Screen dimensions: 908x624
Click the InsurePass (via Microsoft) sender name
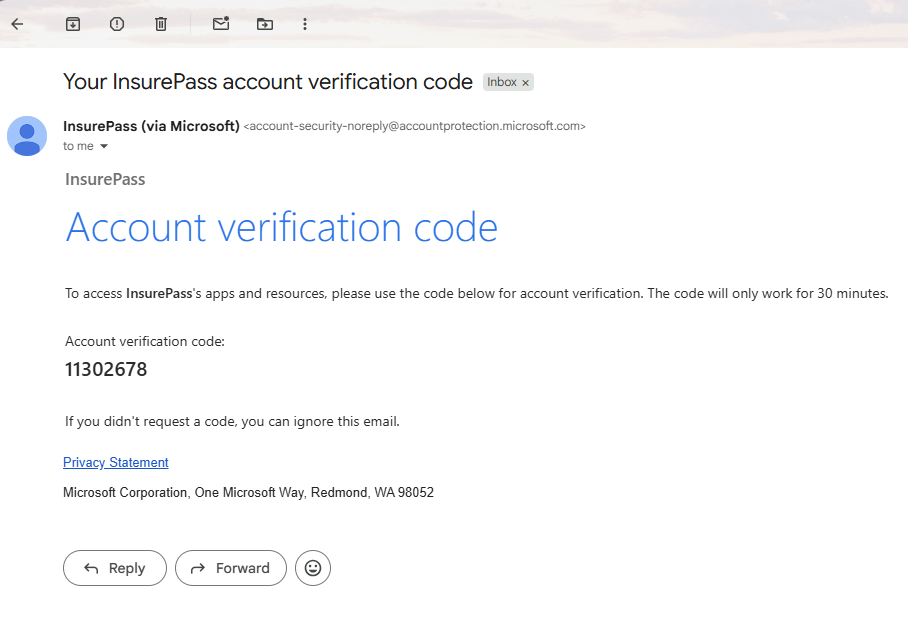[151, 126]
